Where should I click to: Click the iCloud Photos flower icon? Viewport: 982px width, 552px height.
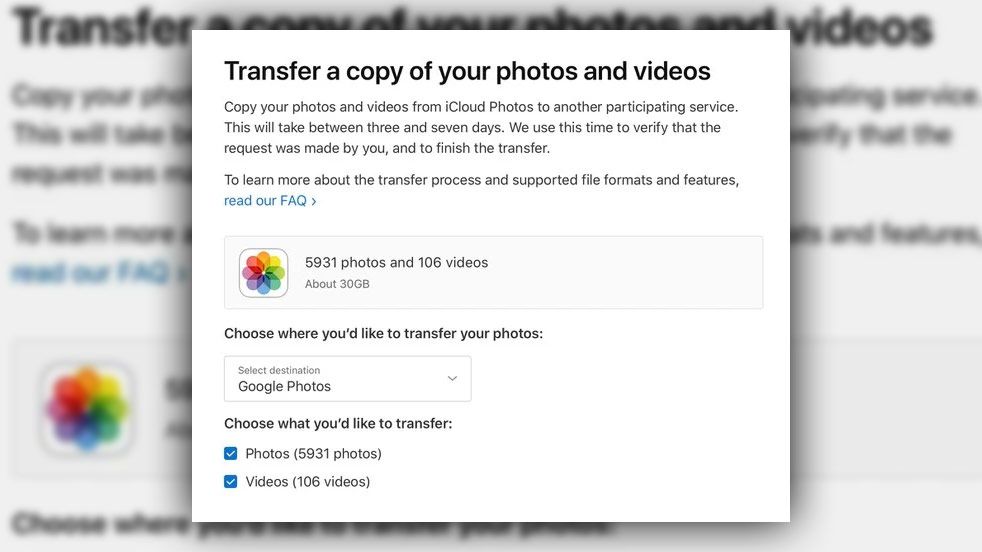pyautogui.click(x=264, y=273)
